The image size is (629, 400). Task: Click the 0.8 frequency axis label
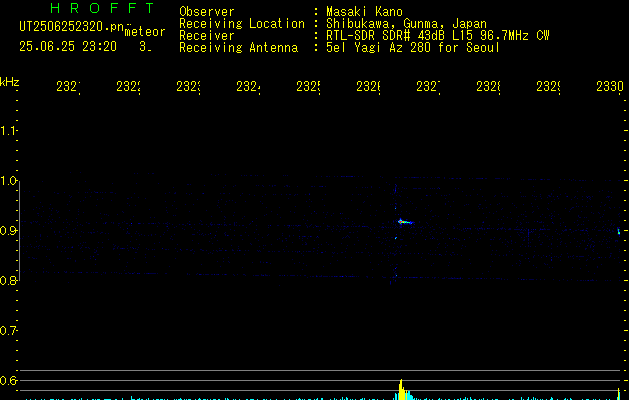tap(8, 280)
